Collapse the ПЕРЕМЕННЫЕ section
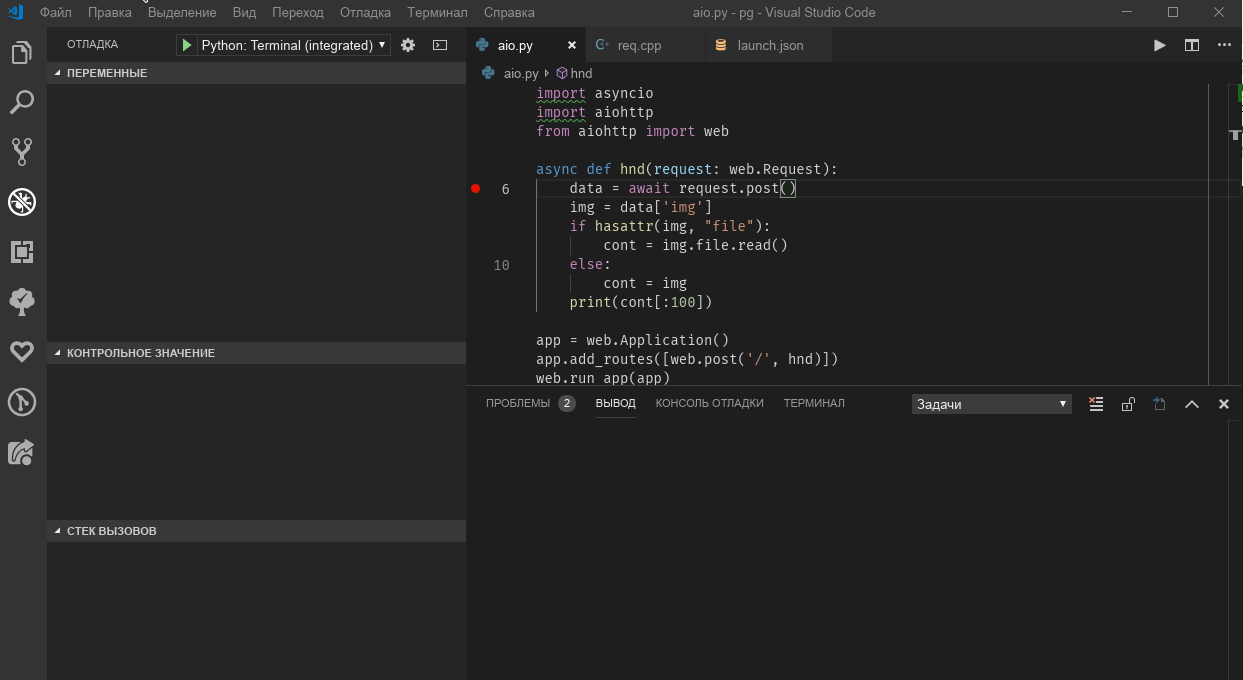 point(256,73)
